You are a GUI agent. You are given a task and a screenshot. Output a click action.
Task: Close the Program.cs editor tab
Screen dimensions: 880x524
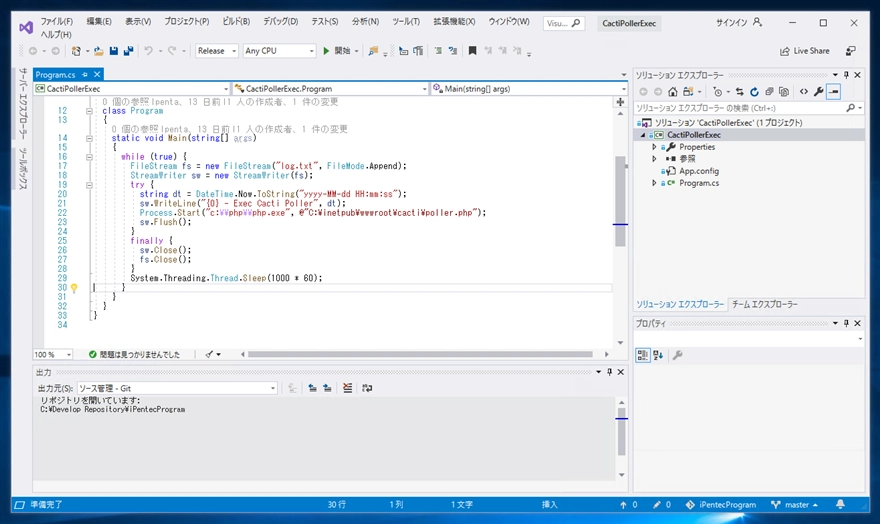click(97, 75)
